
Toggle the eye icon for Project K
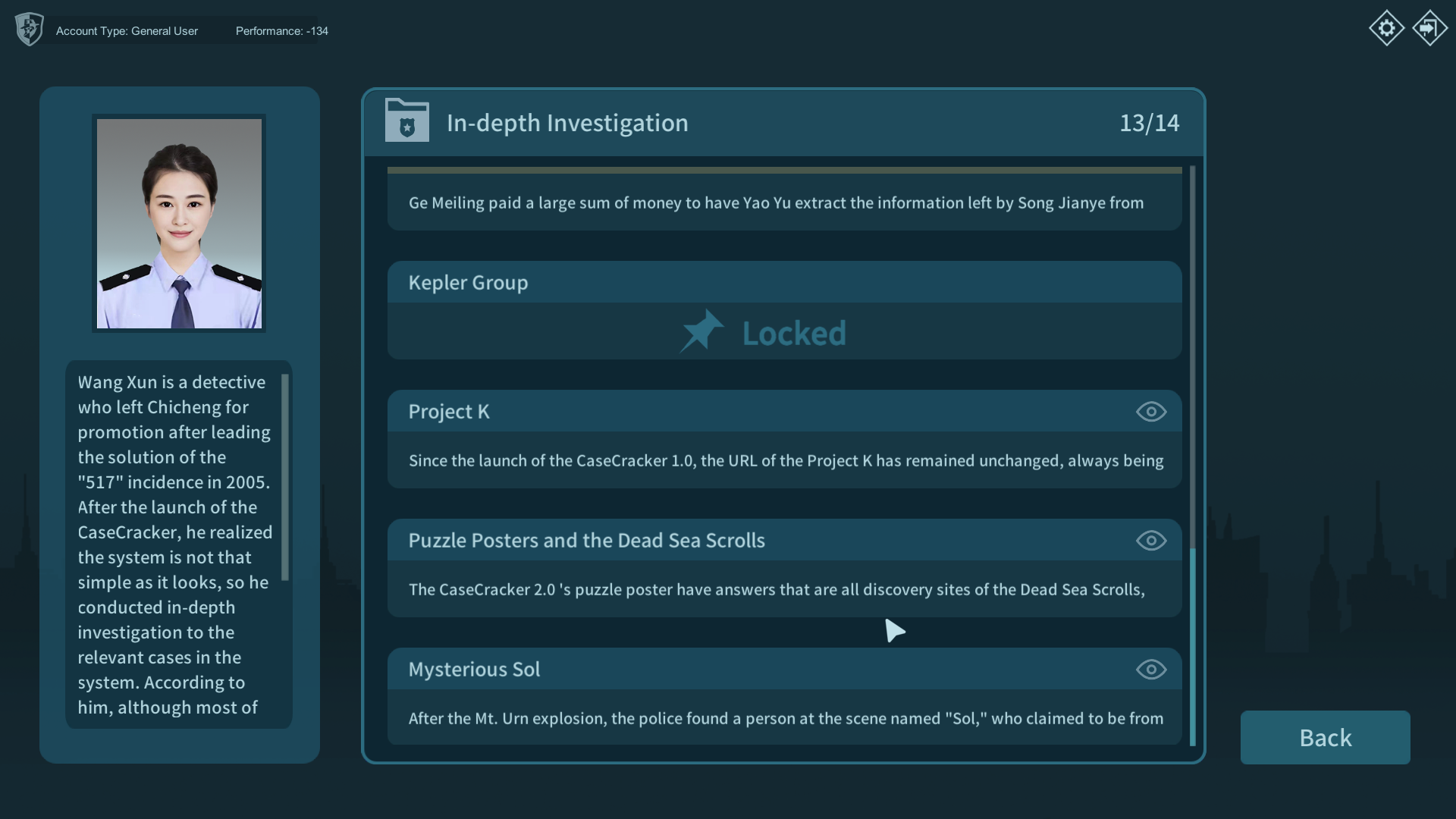pyautogui.click(x=1150, y=411)
